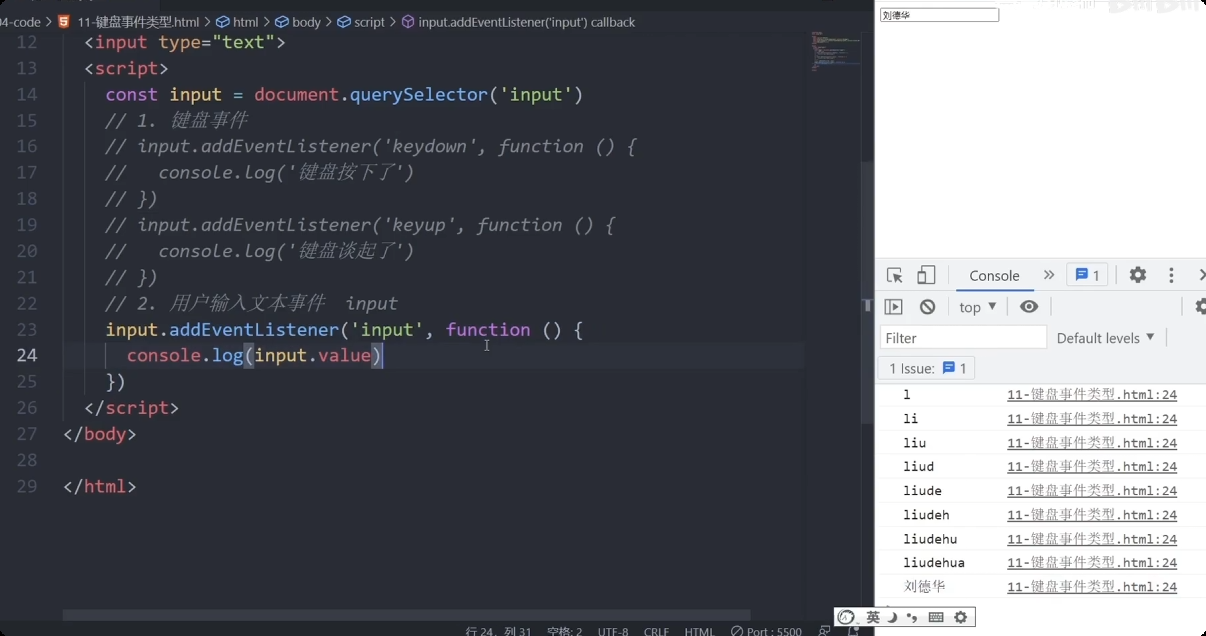Click the 1 Issue button
The image size is (1206, 636).
pos(927,368)
